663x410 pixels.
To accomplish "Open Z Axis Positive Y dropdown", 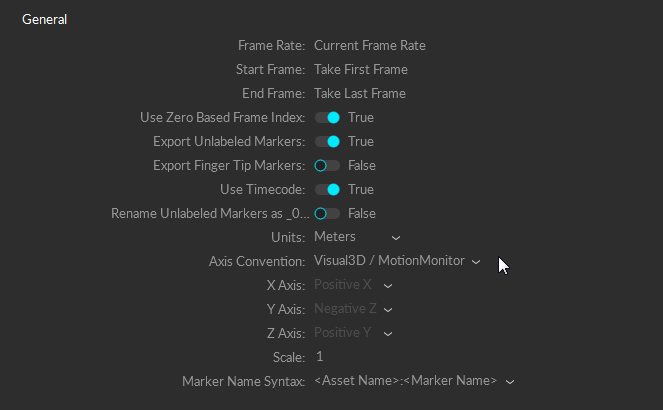I will (x=353, y=333).
